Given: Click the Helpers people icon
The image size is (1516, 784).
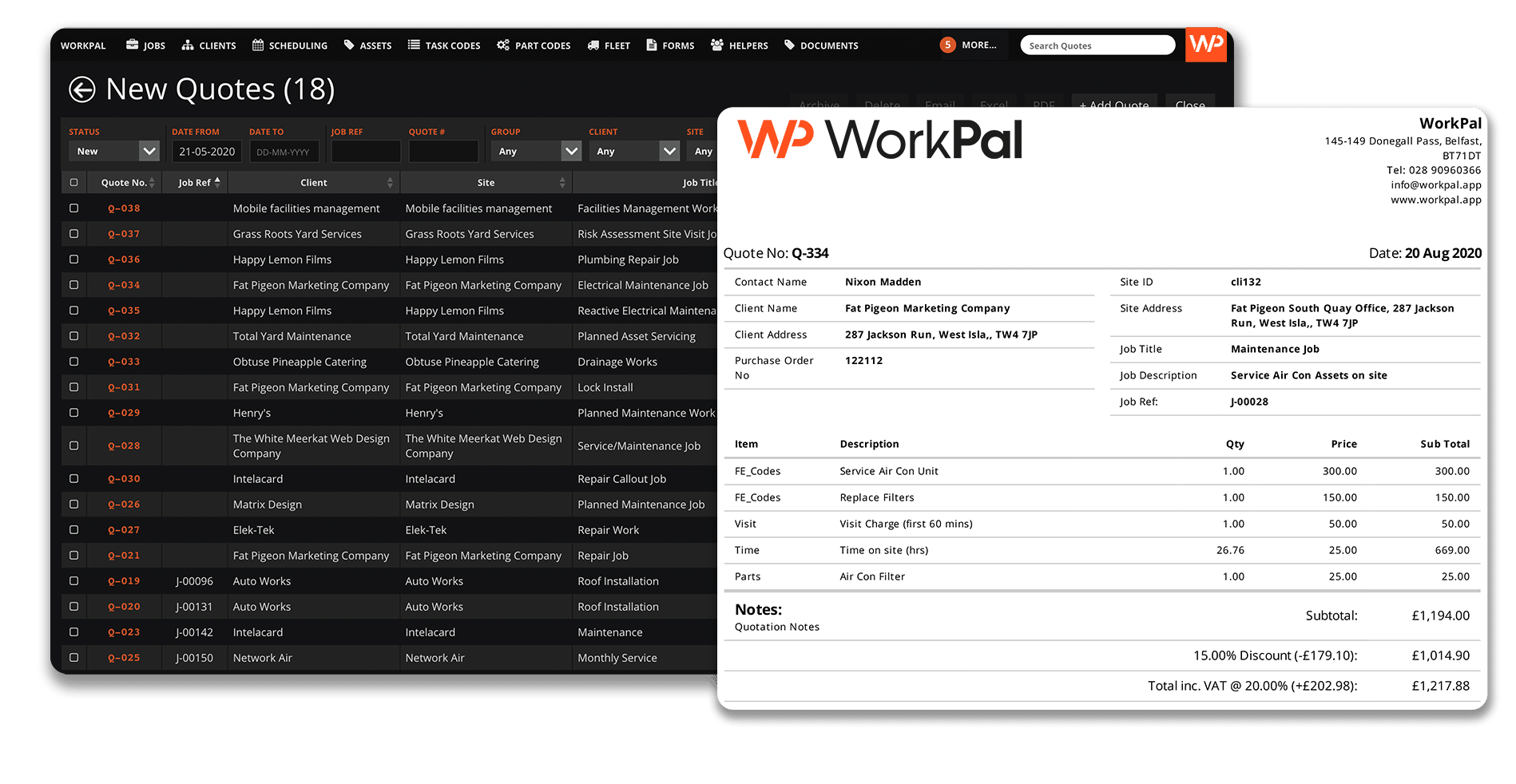Looking at the screenshot, I should (x=716, y=46).
